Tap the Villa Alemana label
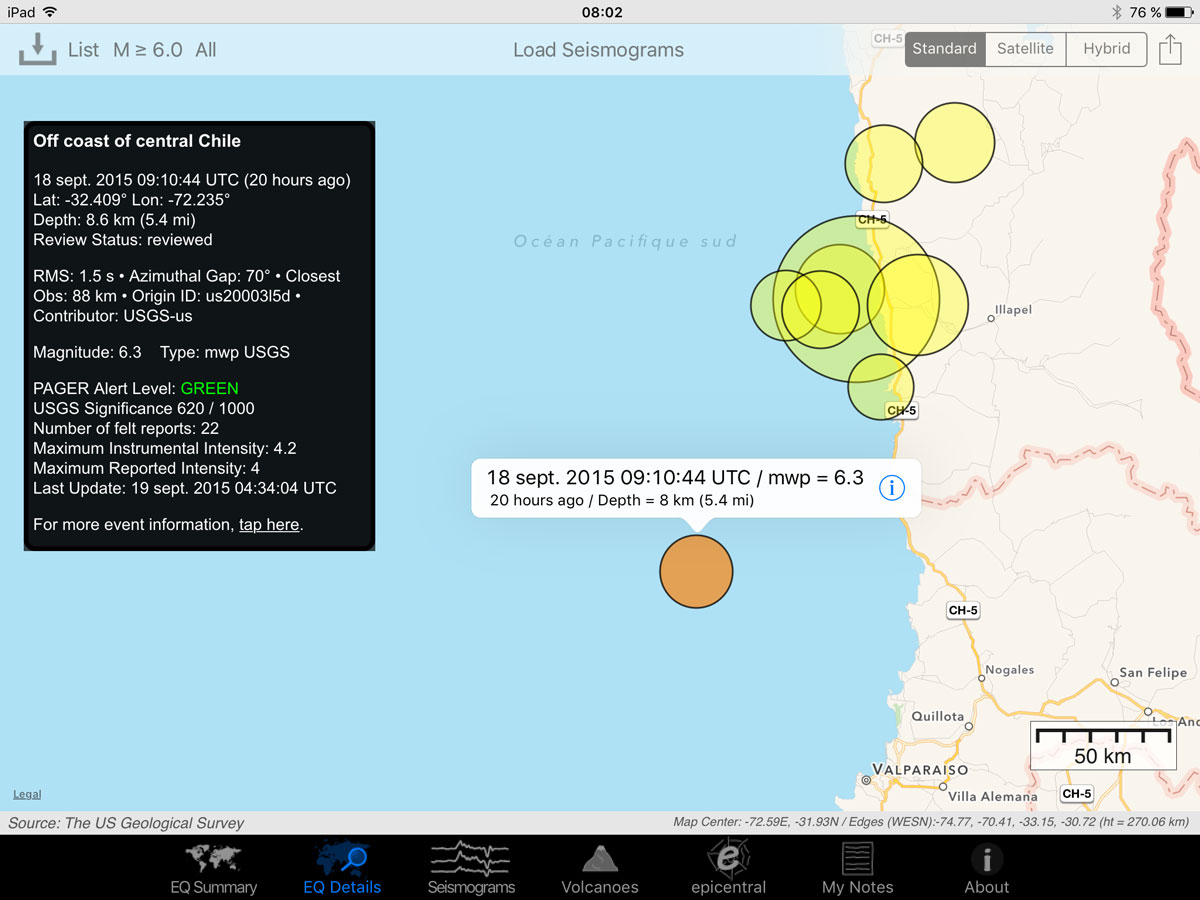 pos(992,796)
